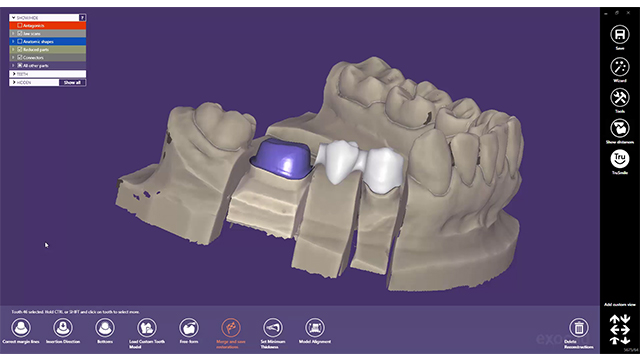Viewport: 640px width, 360px height.
Task: Toggle the Anatomic shapes checkbox
Action: click(20, 42)
